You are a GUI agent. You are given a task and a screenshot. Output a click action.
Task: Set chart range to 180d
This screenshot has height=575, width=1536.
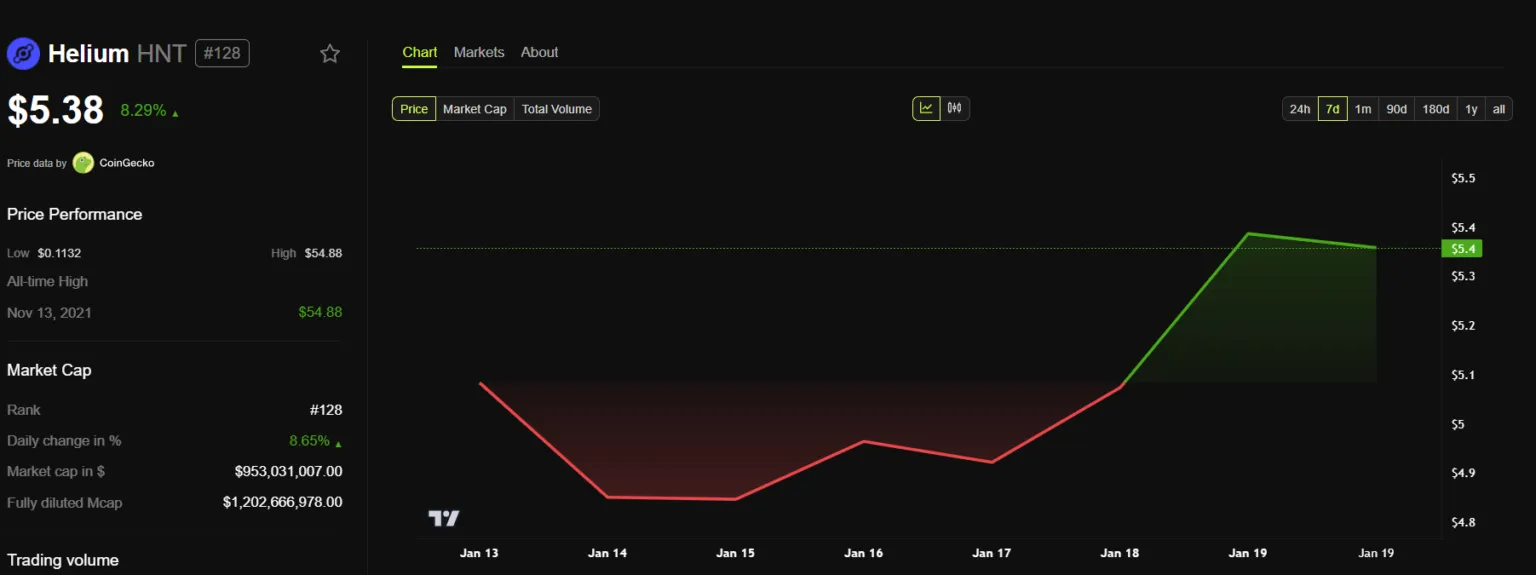click(x=1436, y=109)
